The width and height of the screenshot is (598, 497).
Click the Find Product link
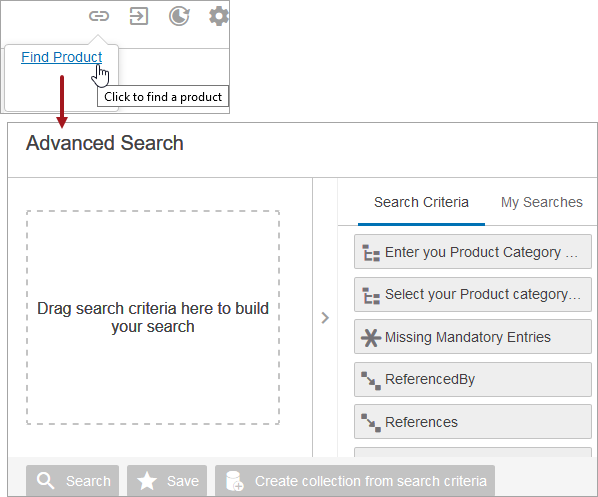pos(61,57)
